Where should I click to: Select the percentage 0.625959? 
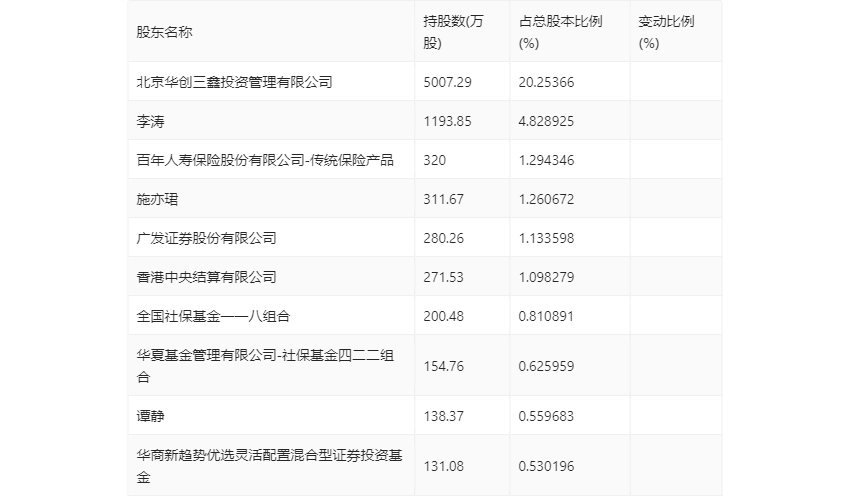[546, 366]
